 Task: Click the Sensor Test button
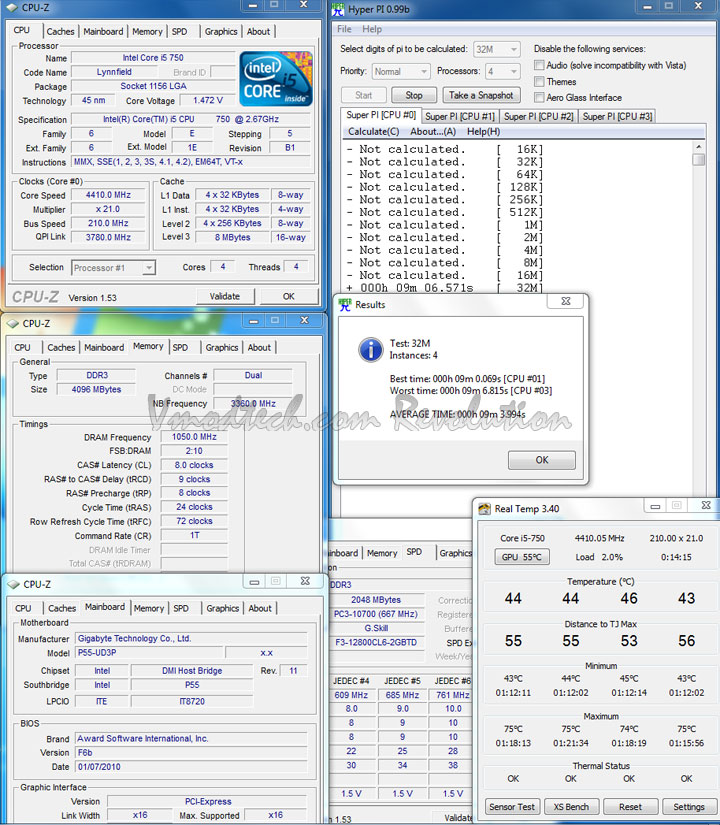tap(512, 807)
